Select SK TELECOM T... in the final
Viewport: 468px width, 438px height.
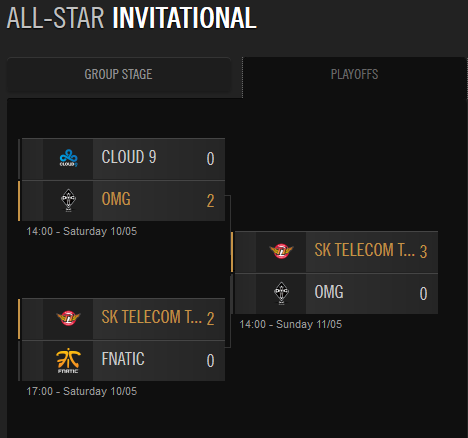point(365,250)
